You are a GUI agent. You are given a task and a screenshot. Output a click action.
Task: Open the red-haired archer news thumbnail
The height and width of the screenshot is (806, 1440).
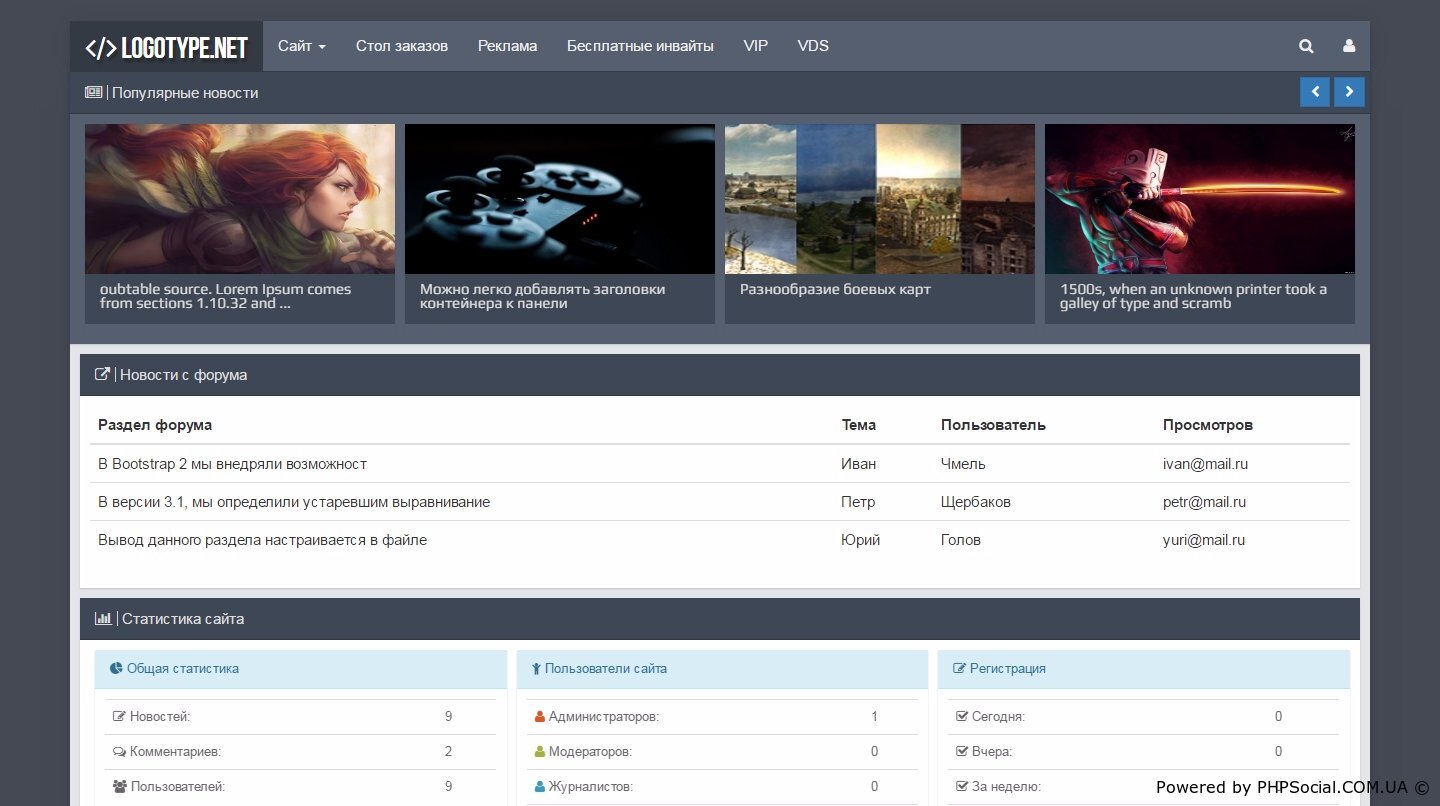click(x=240, y=199)
